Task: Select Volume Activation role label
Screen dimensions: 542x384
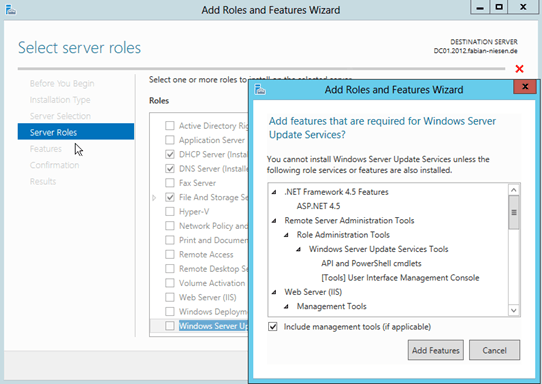Action: click(x=212, y=283)
